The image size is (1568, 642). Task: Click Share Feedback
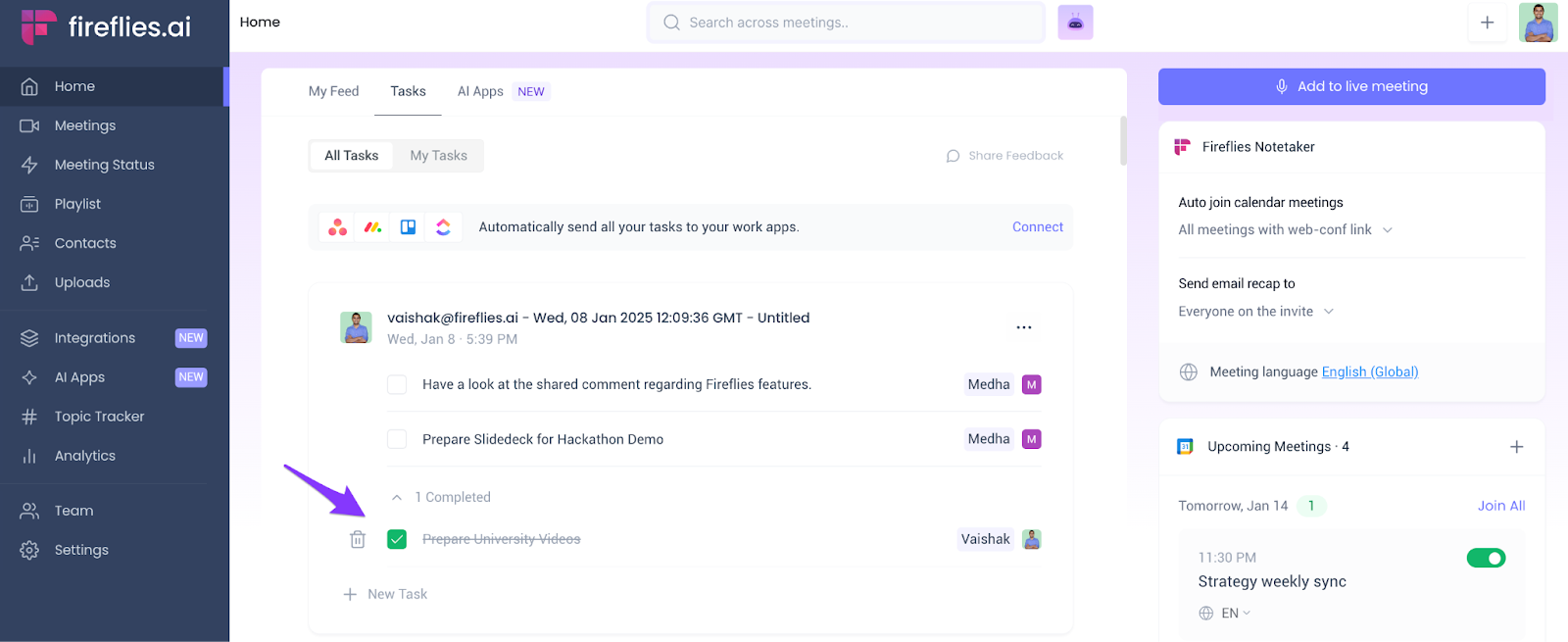pos(1004,156)
